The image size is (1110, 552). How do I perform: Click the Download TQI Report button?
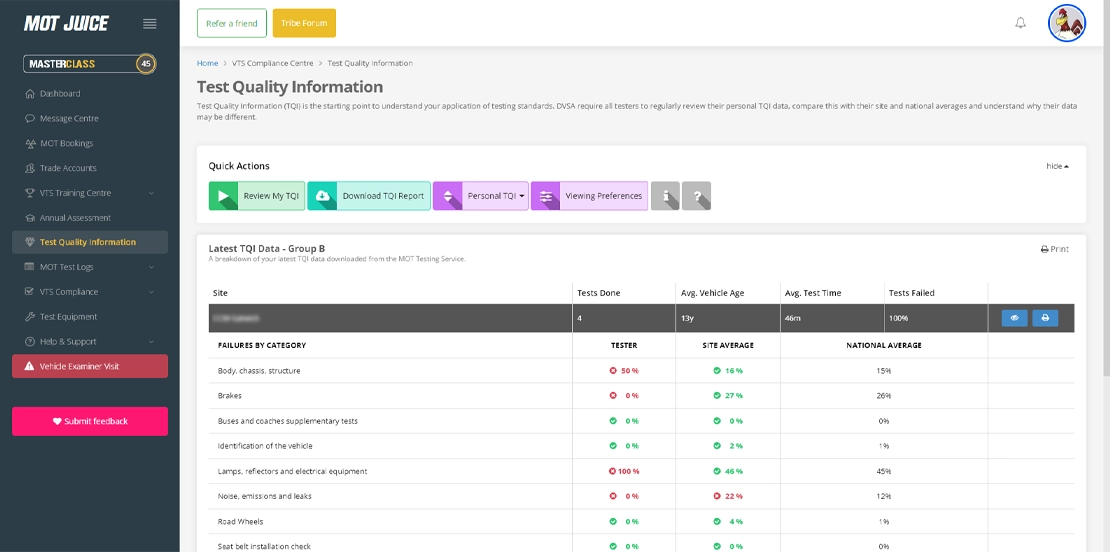click(369, 196)
